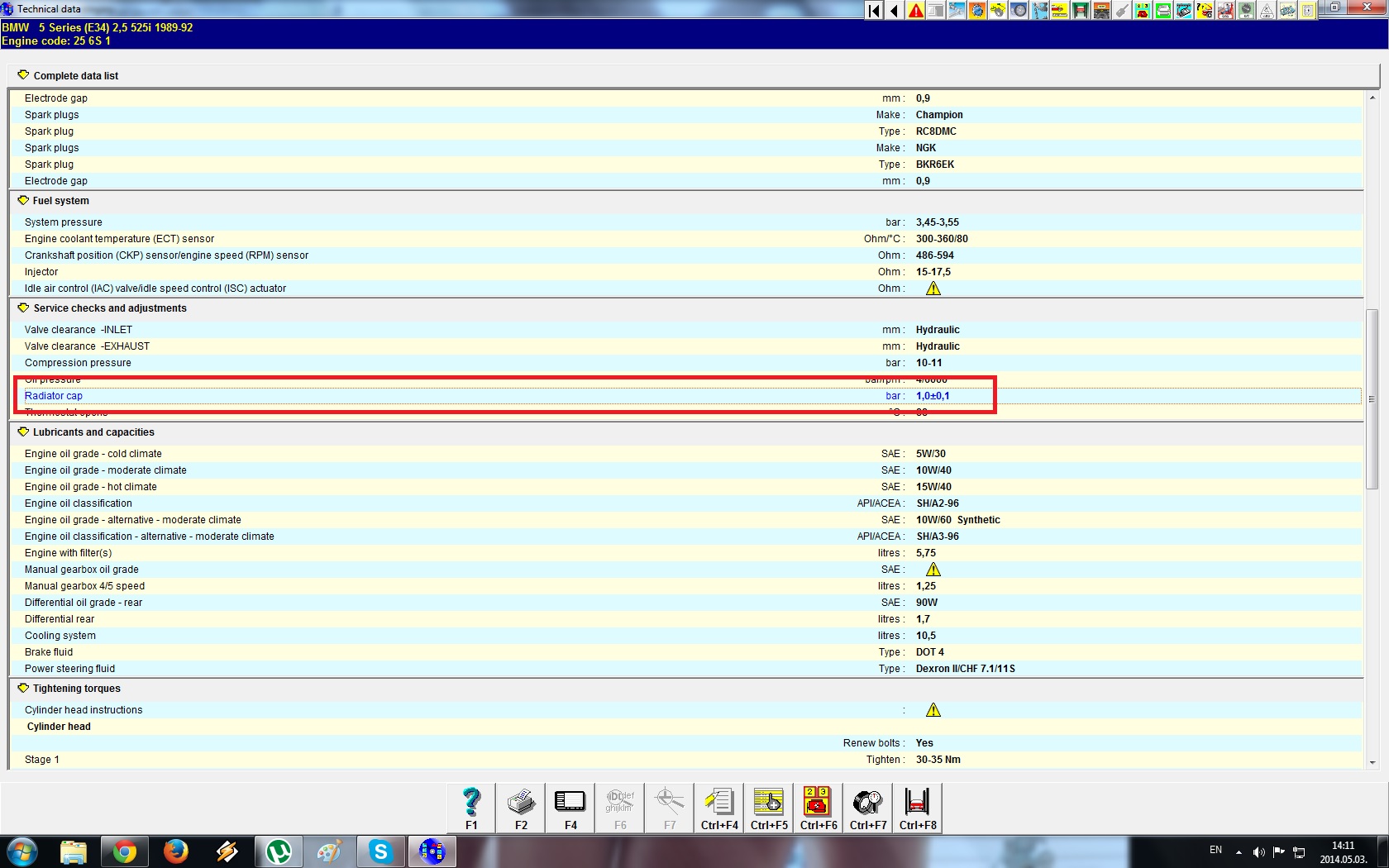Select the Differential rear row
Viewport: 1389px width, 868px height.
[688, 619]
